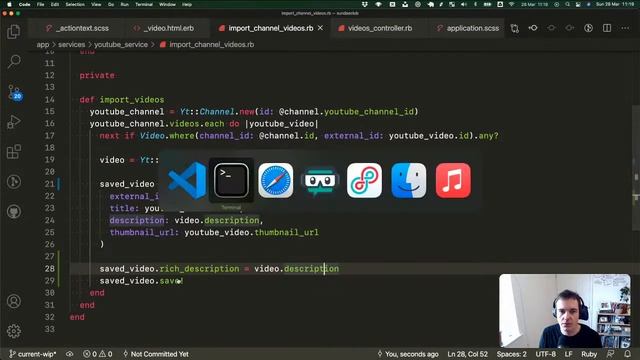Click 'Not Committed Yet' blame status
Screen dimensions: 640x360
[155, 354]
